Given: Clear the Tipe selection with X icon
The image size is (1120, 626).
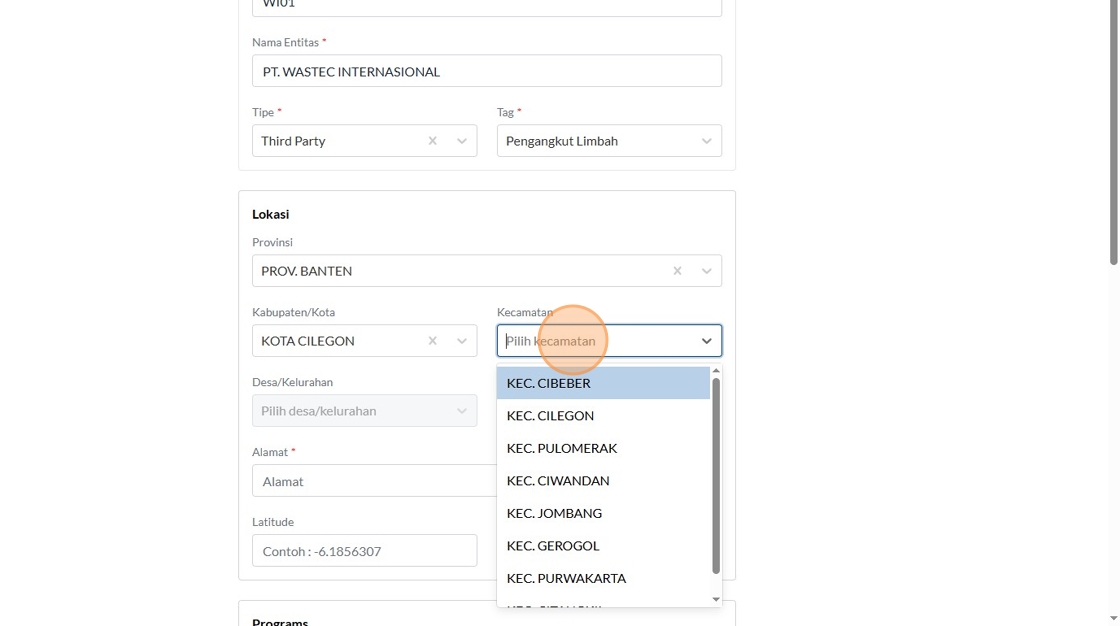Looking at the screenshot, I should pos(432,141).
